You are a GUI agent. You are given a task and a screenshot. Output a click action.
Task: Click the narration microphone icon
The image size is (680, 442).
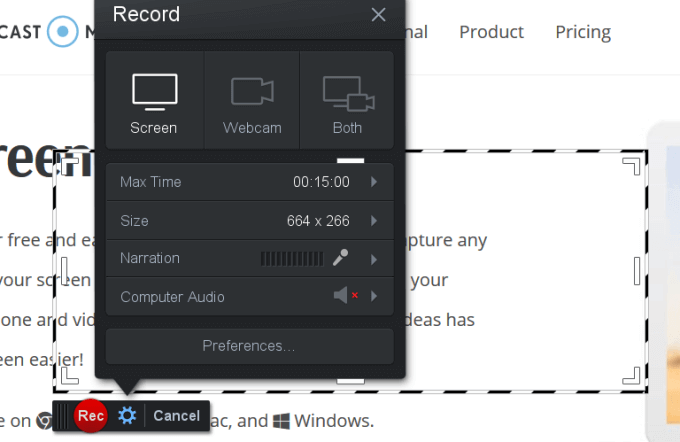click(x=341, y=258)
